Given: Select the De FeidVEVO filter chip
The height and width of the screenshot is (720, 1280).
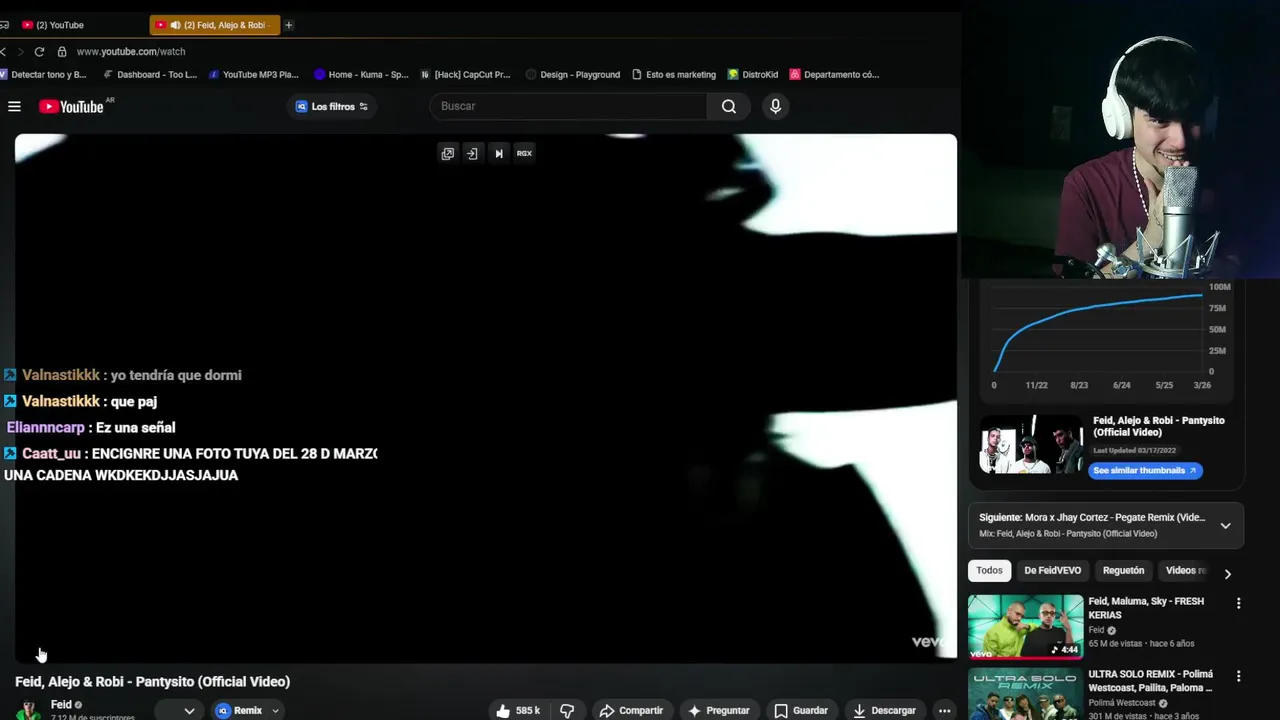Looking at the screenshot, I should pos(1052,570).
